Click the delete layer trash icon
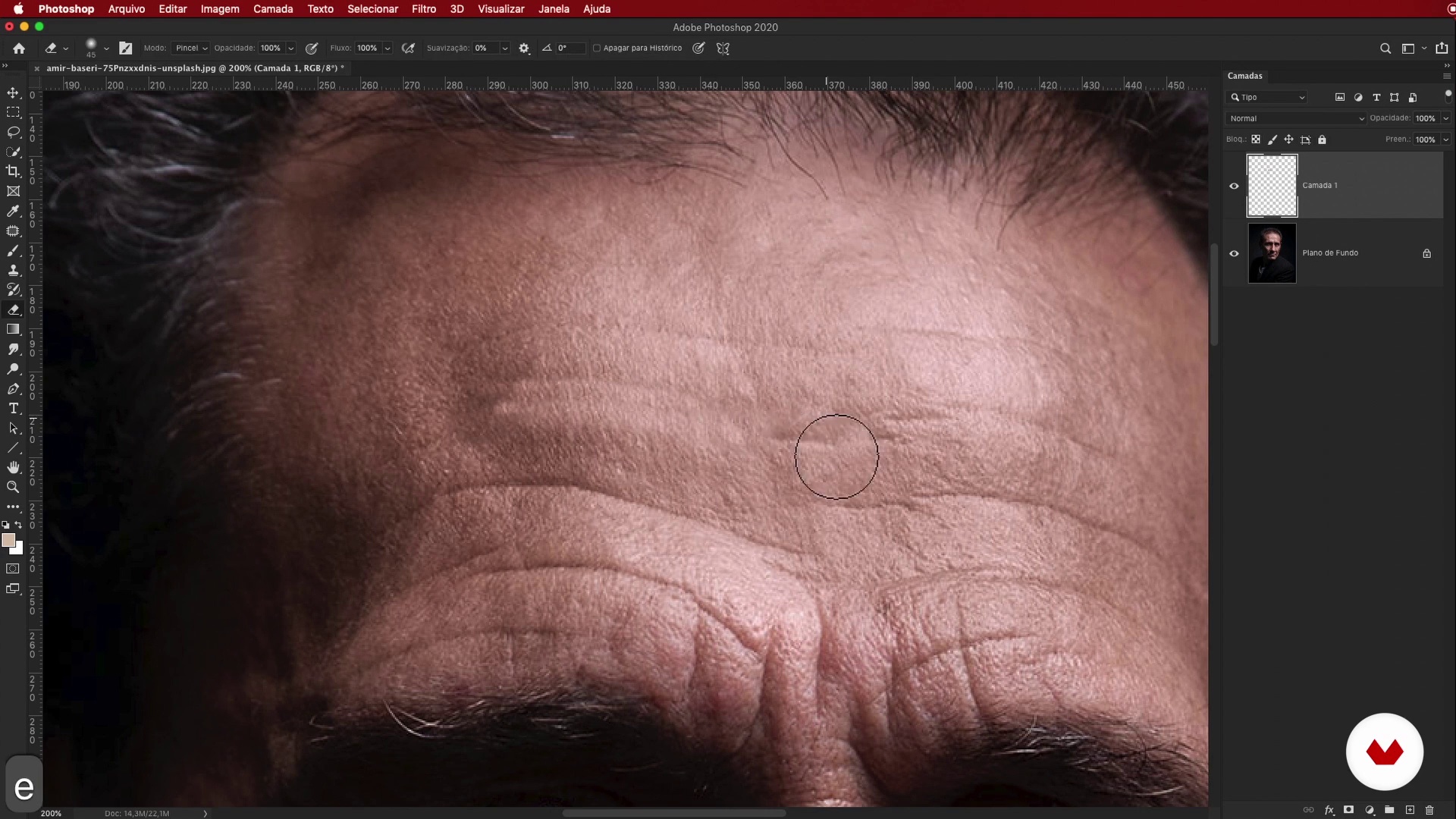 coord(1429,810)
